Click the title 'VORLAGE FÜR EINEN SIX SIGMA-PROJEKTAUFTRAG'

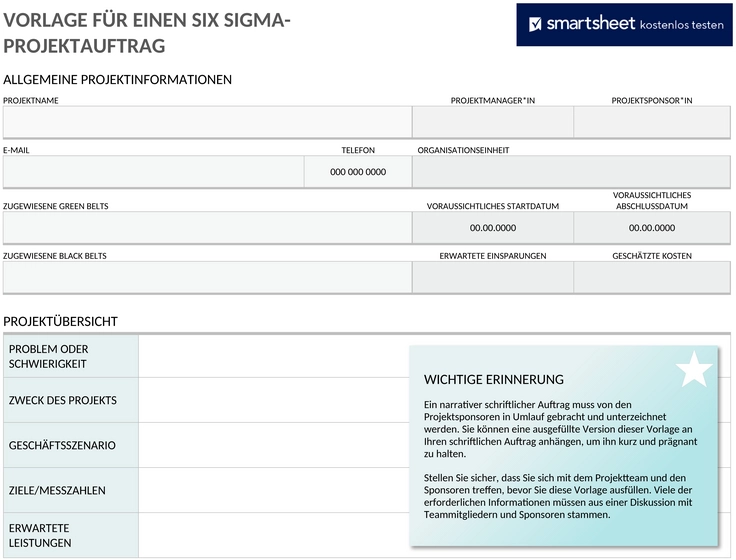[x=147, y=33]
